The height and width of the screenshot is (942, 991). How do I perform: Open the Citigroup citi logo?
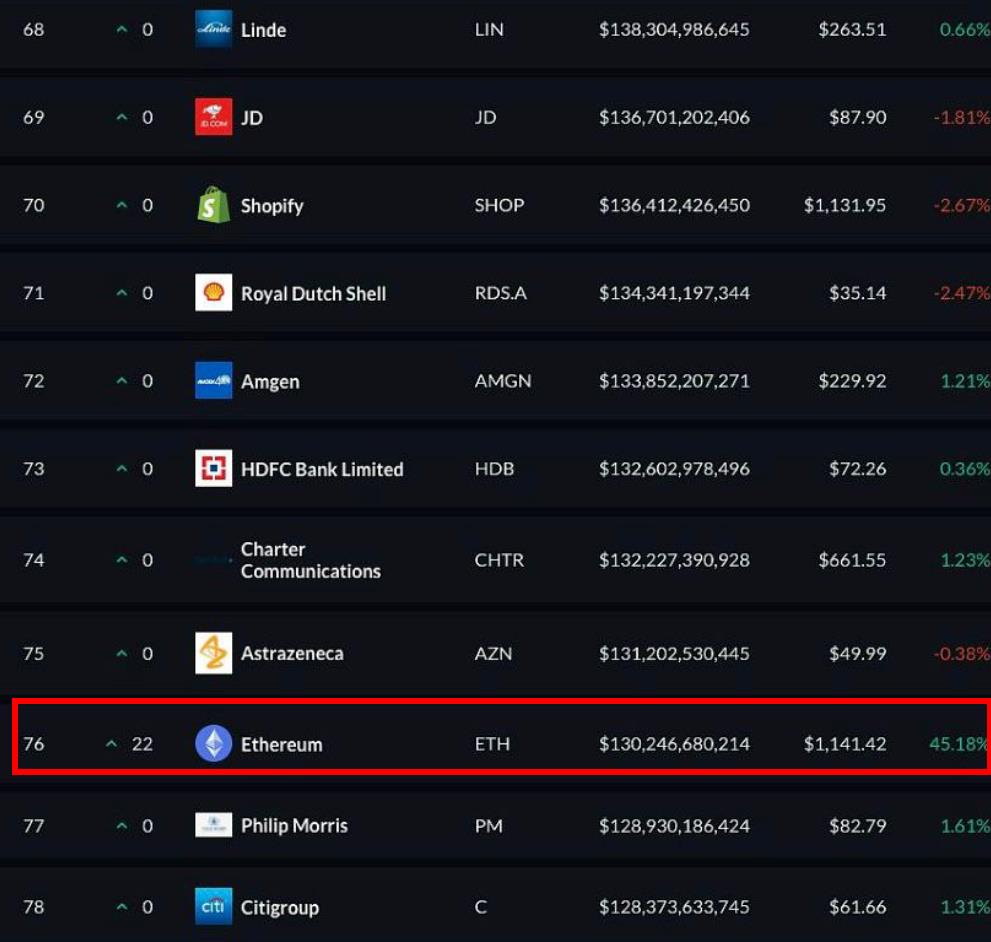pos(214,907)
